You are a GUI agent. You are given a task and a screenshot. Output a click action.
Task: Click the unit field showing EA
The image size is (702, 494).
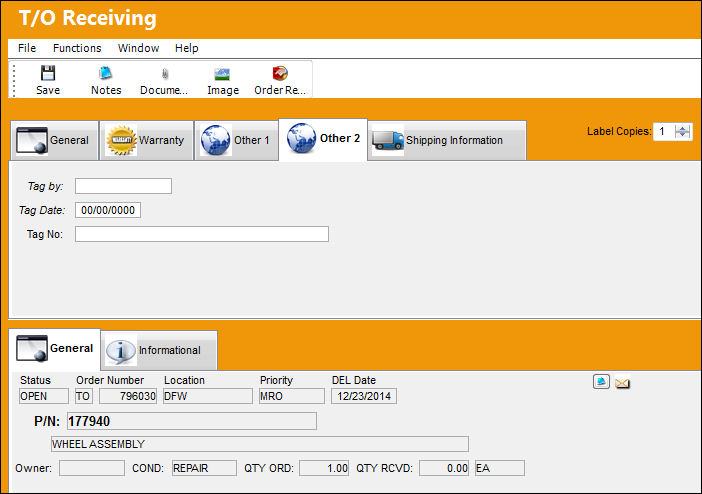pos(500,468)
